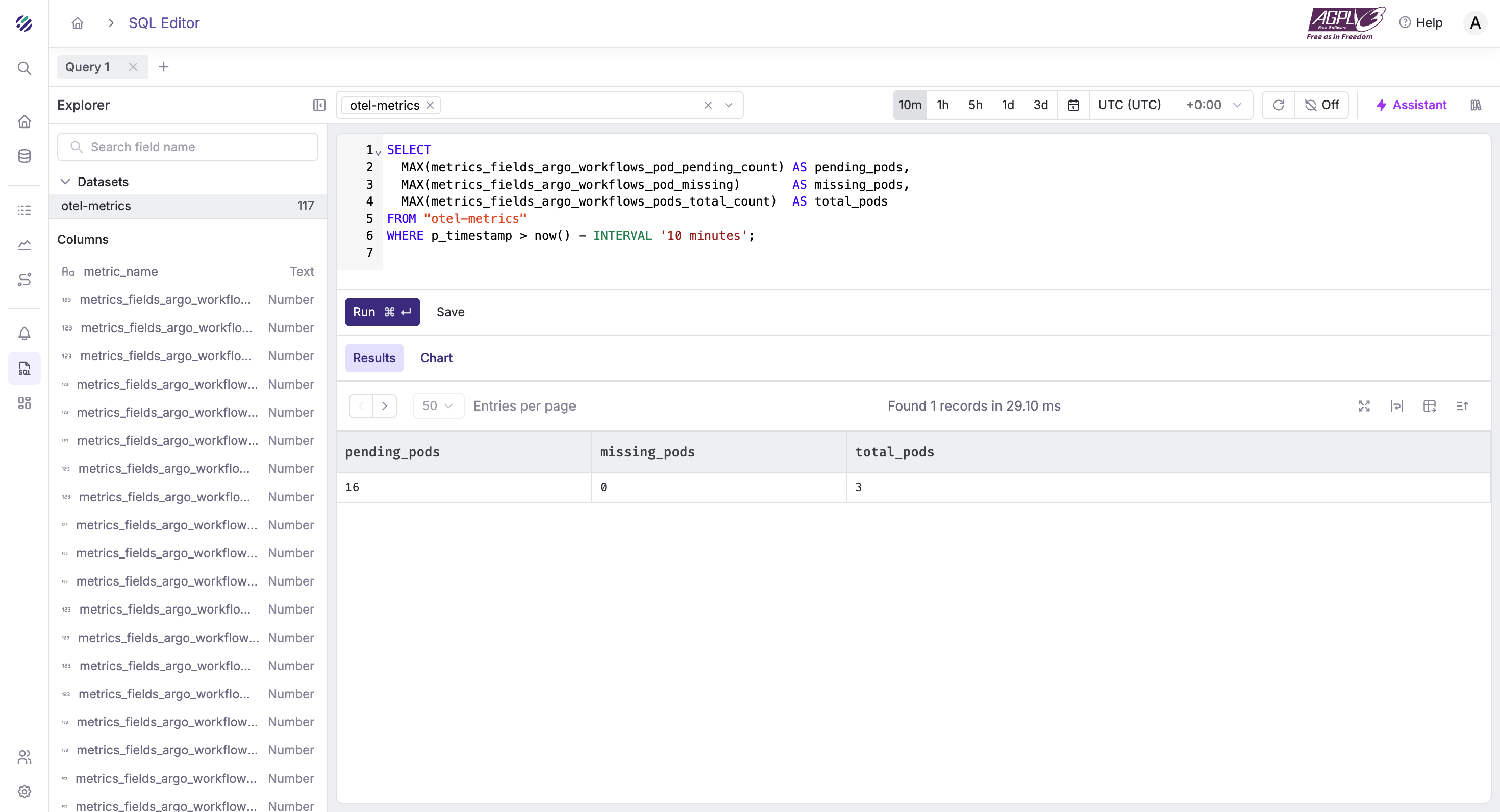The image size is (1500, 812).
Task: Collapse the Datasets section chevron
Action: [x=65, y=182]
